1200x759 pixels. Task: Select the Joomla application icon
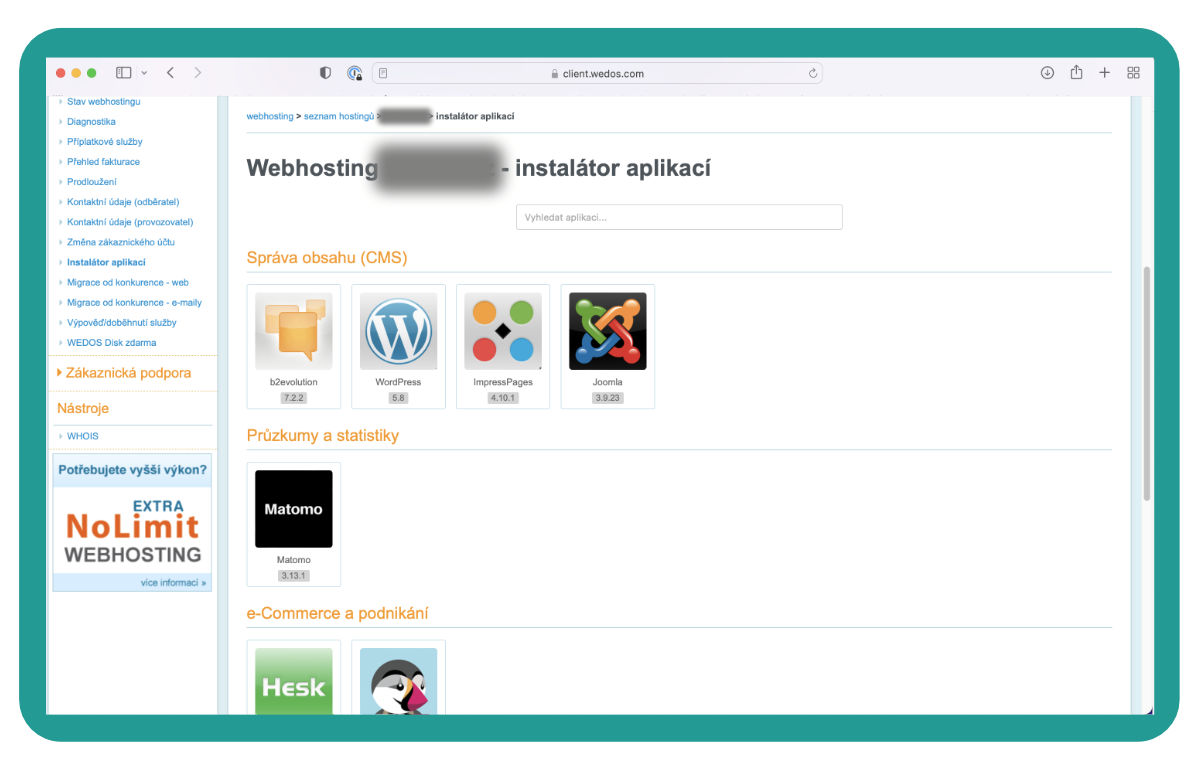pyautogui.click(x=608, y=331)
